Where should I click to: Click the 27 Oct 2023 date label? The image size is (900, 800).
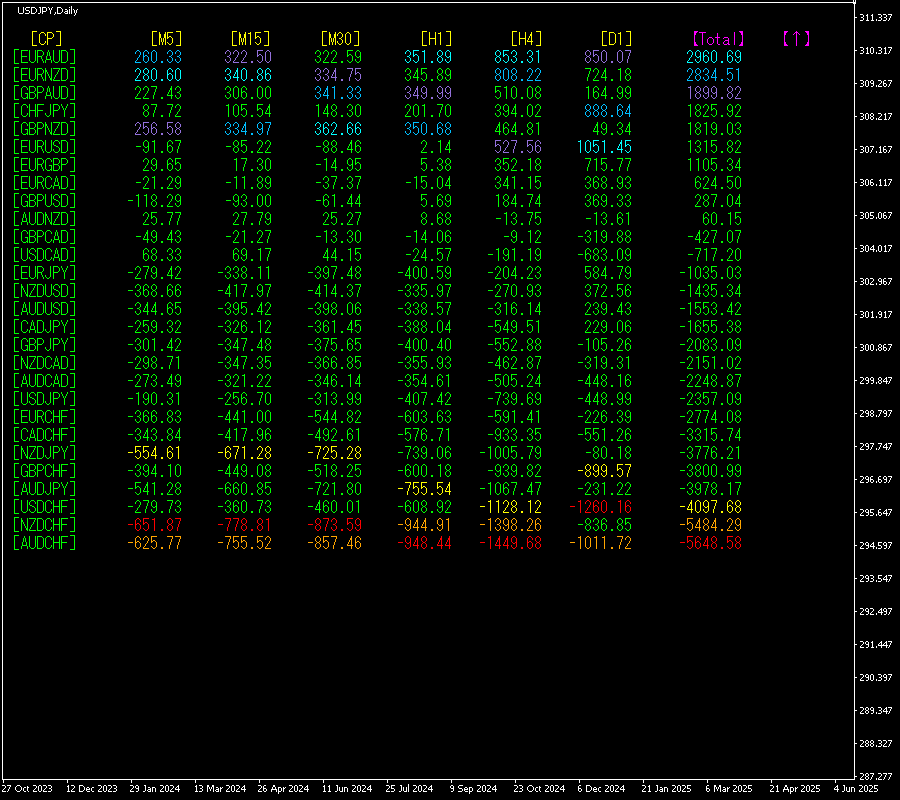(27, 789)
